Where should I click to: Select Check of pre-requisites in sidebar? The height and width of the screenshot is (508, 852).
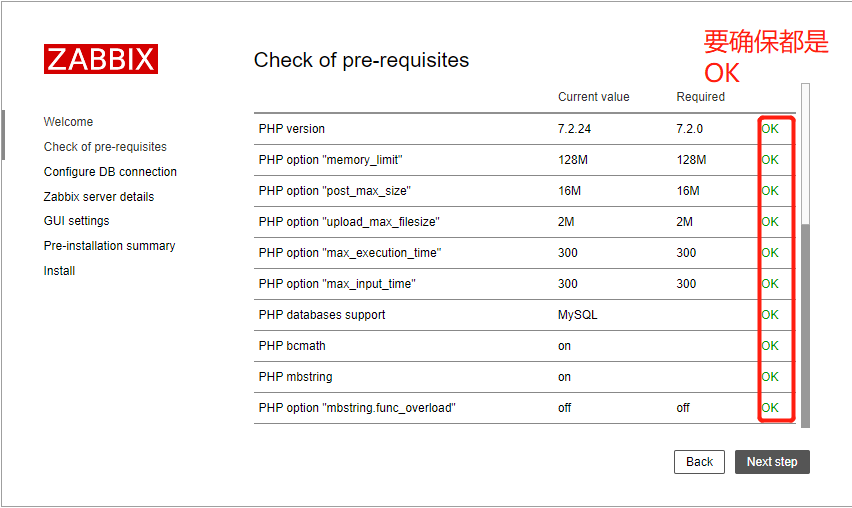105,147
